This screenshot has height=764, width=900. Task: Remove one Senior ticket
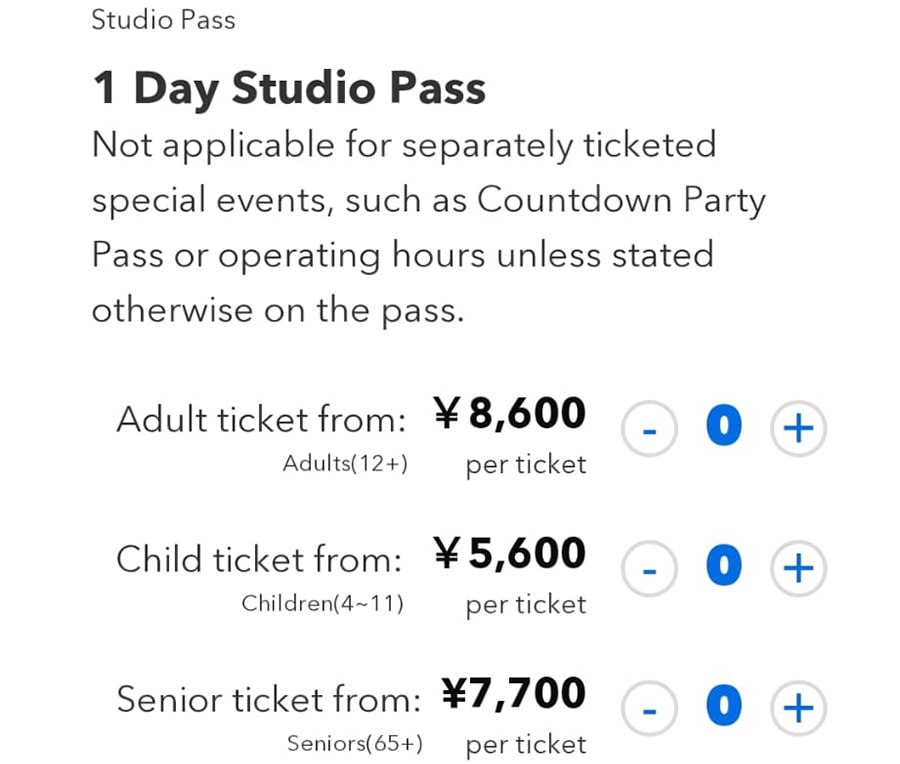tap(649, 708)
